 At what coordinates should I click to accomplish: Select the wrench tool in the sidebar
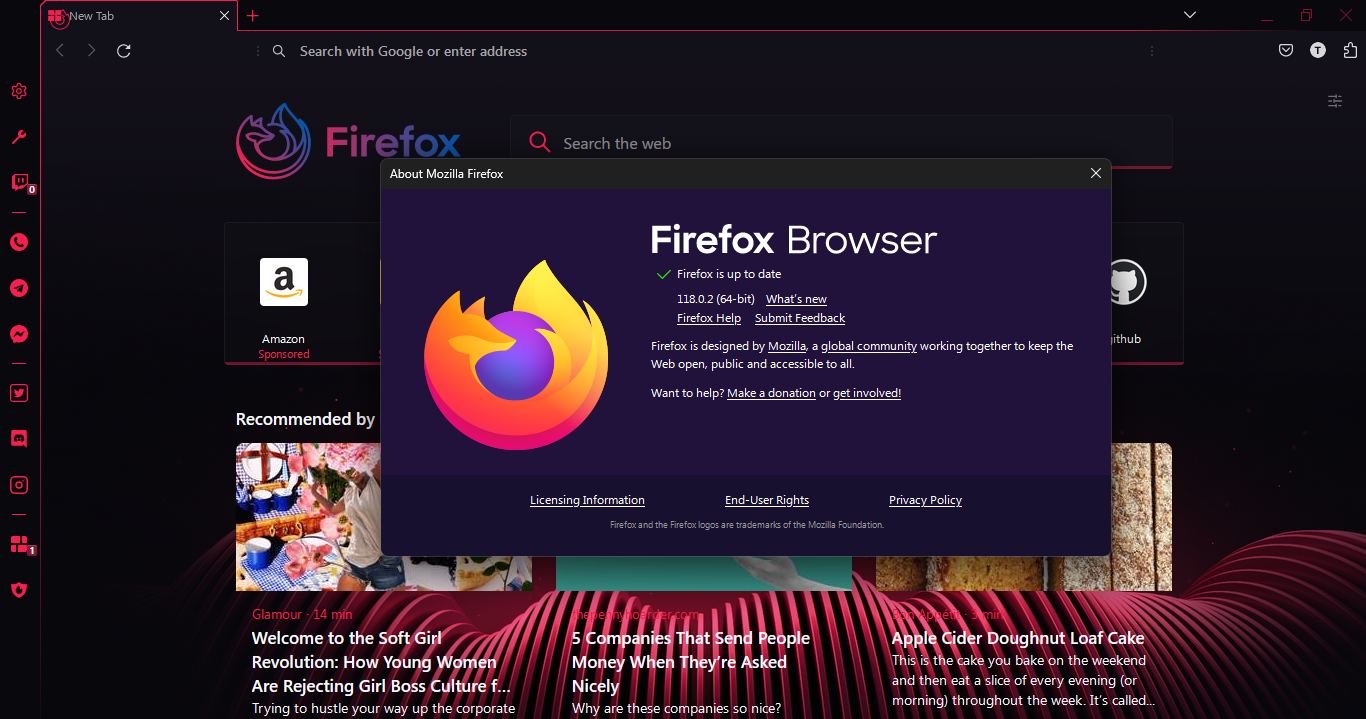pos(19,136)
